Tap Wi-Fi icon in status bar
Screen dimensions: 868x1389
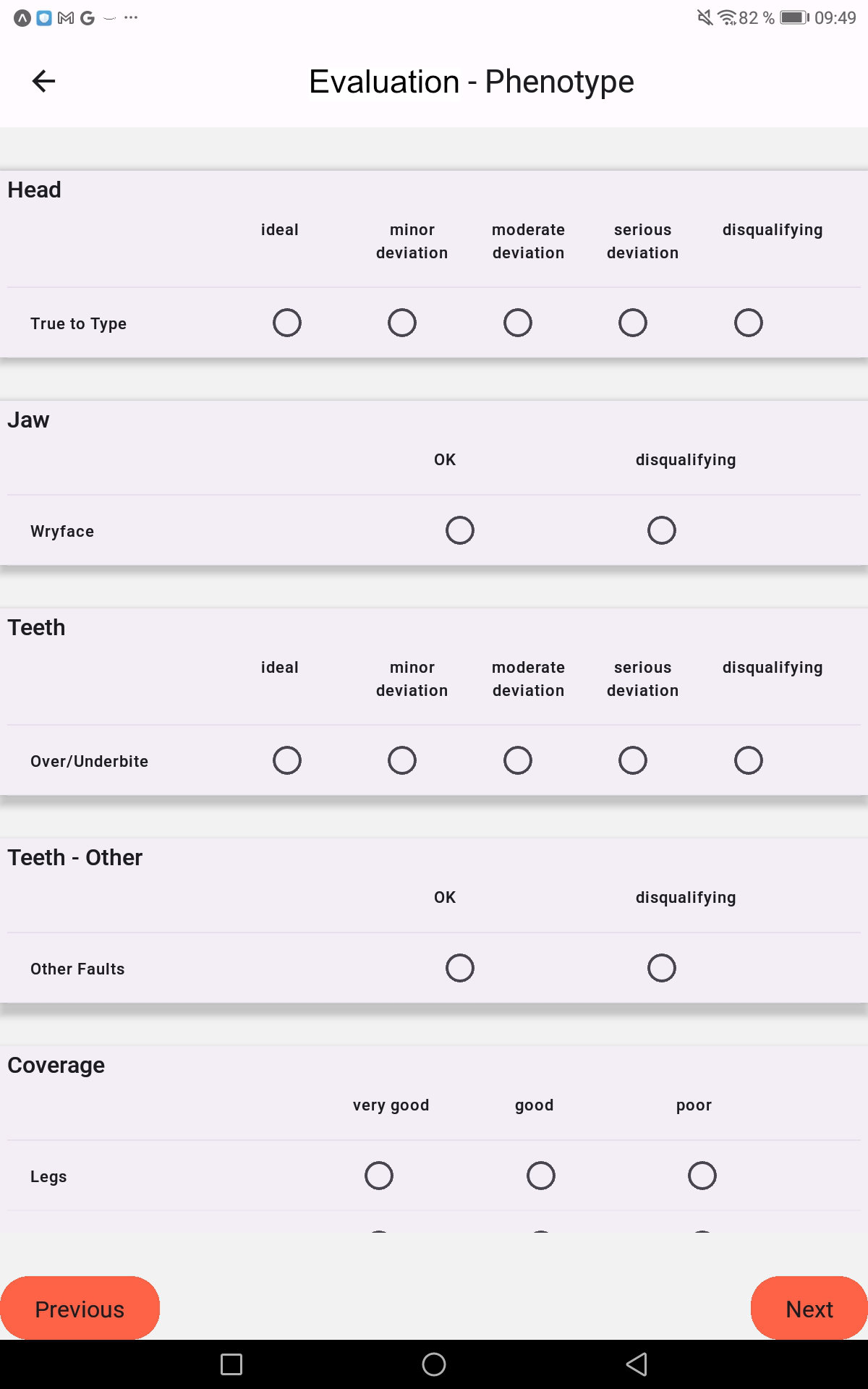726,17
